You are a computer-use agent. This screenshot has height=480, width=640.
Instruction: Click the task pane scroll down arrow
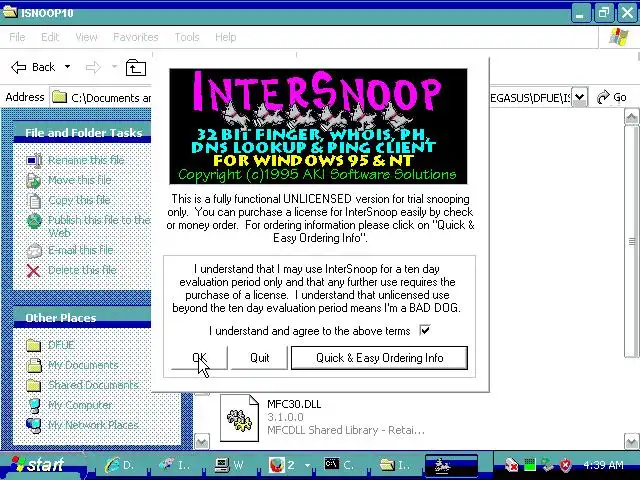[x=202, y=442]
